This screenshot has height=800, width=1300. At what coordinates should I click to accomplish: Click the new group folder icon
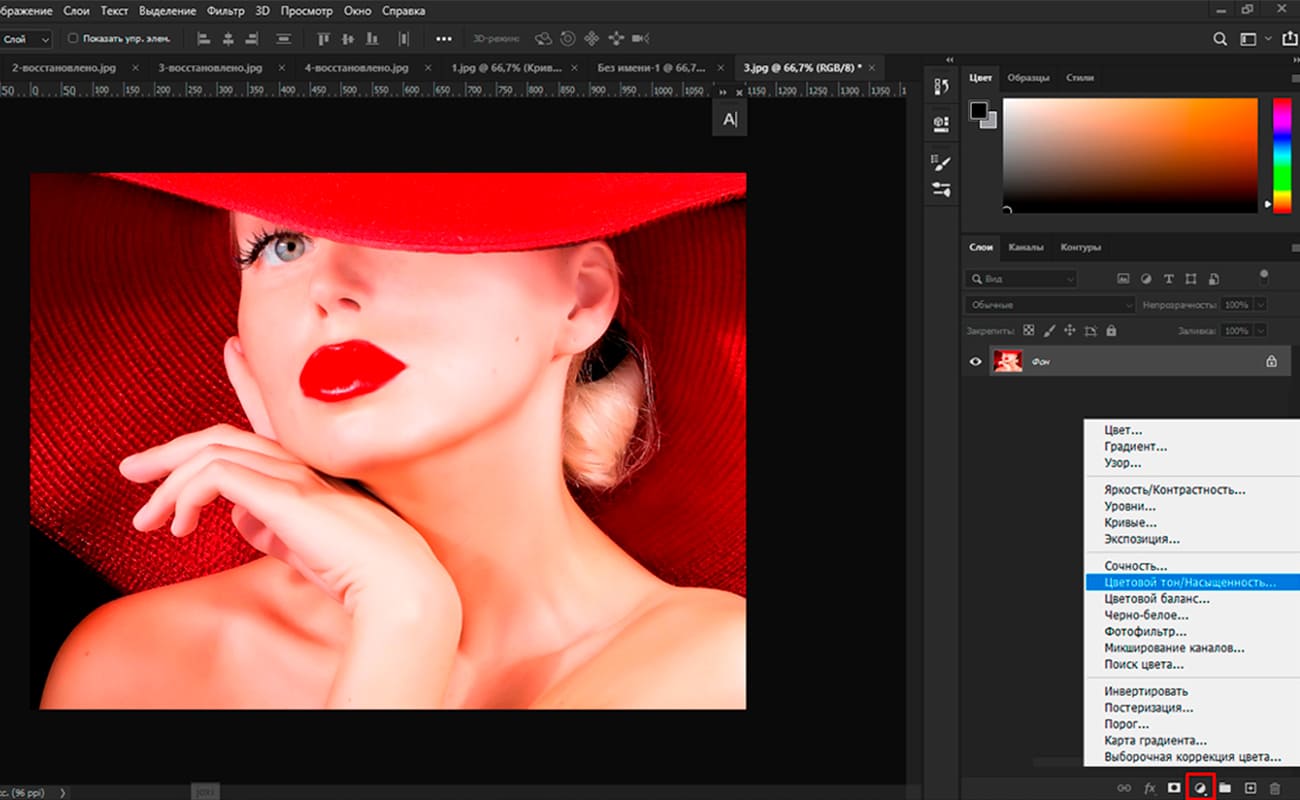click(x=1224, y=788)
